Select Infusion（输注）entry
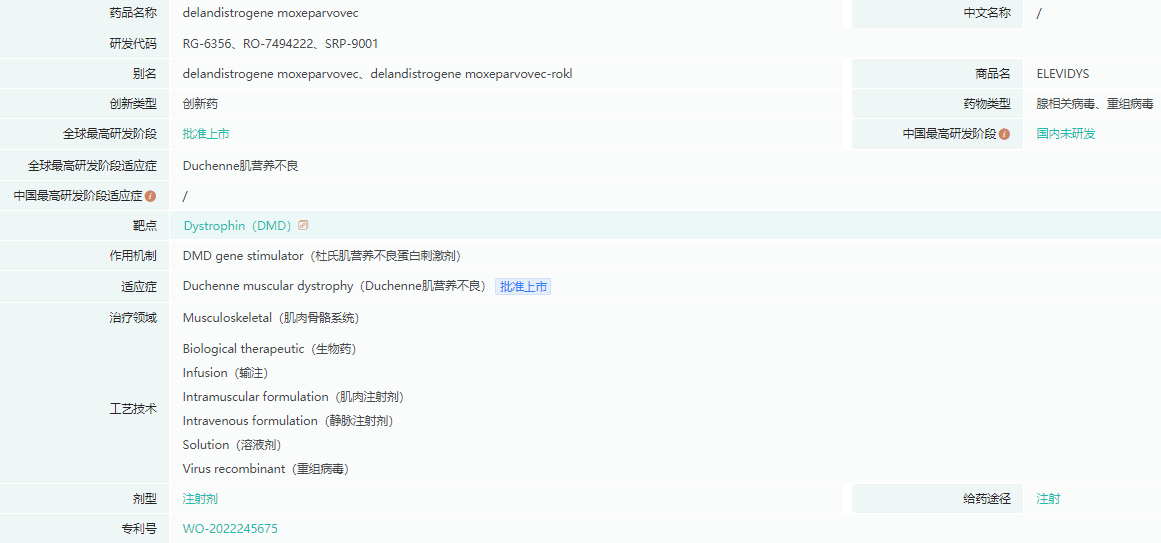The height and width of the screenshot is (543, 1161). (x=225, y=373)
